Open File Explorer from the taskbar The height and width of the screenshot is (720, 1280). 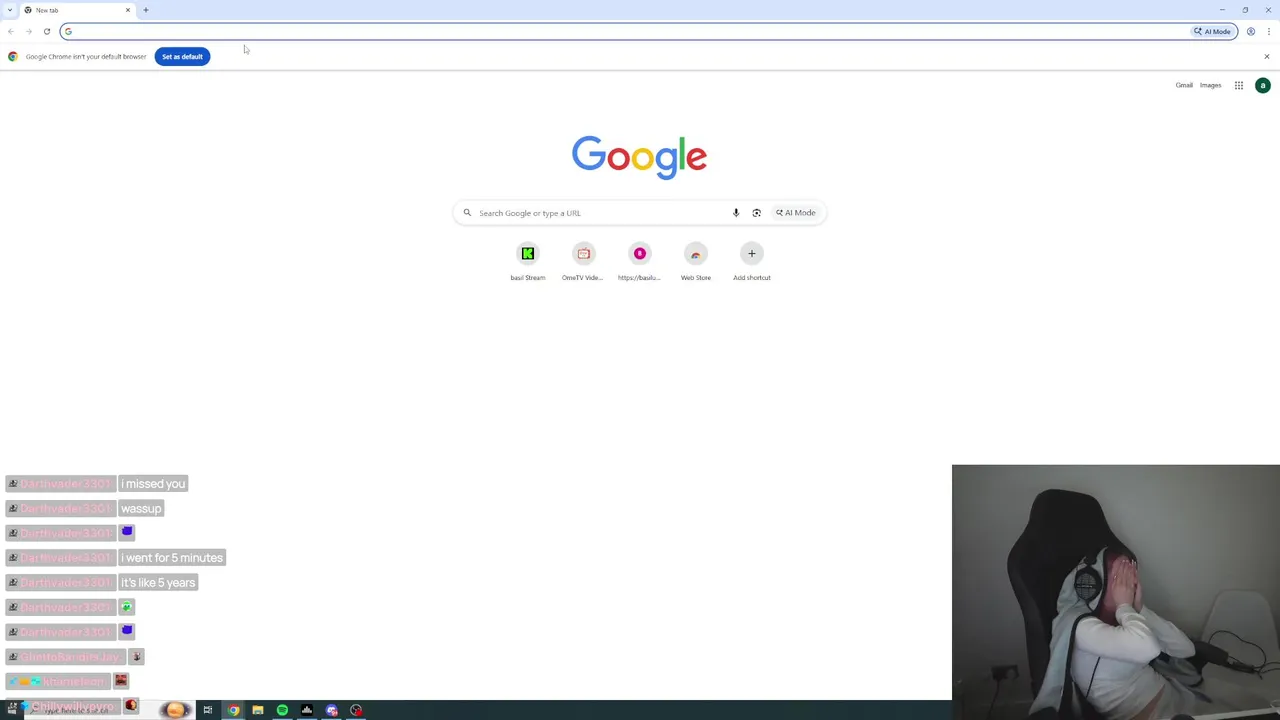click(258, 710)
